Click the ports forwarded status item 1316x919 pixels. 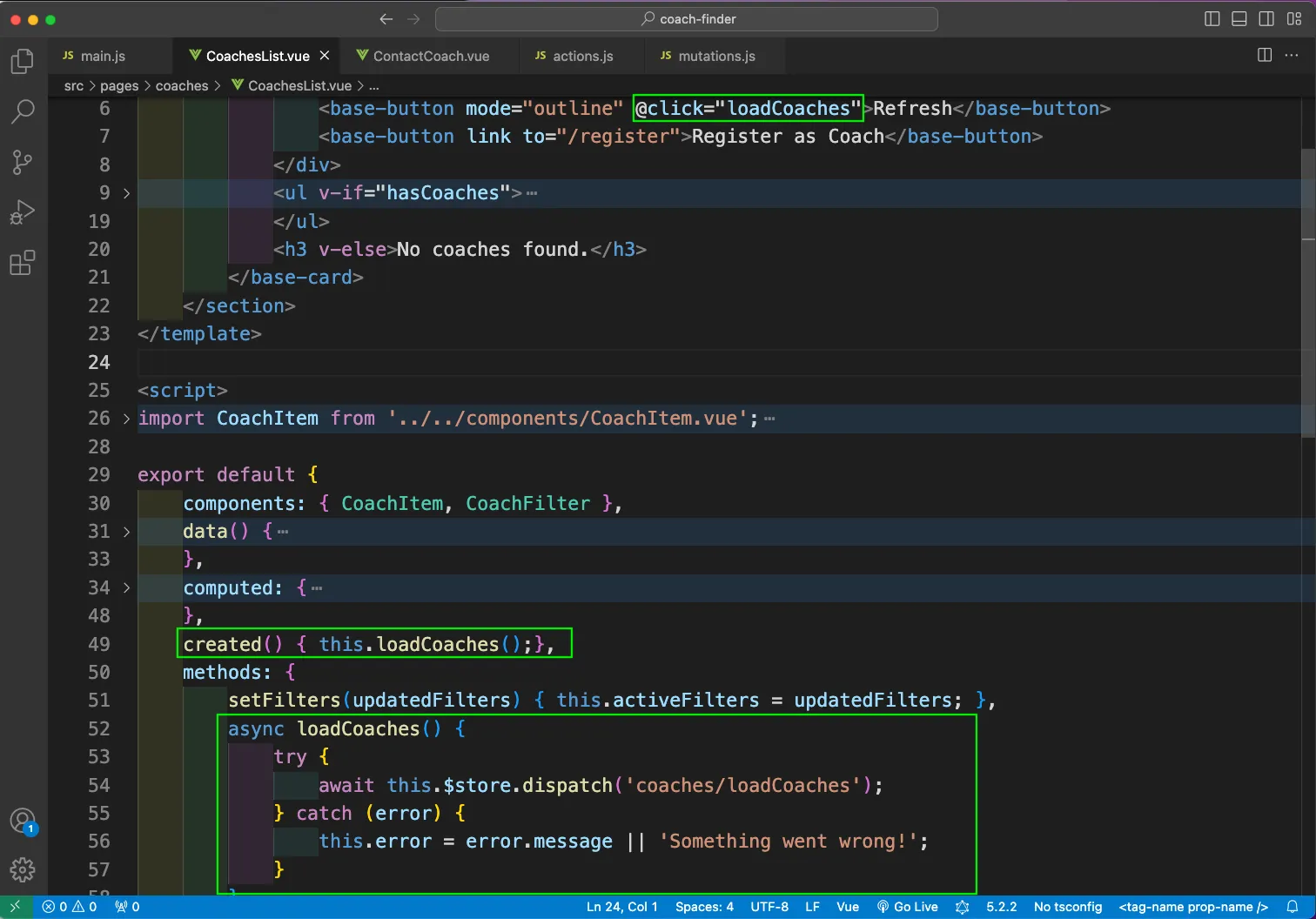coord(127,907)
